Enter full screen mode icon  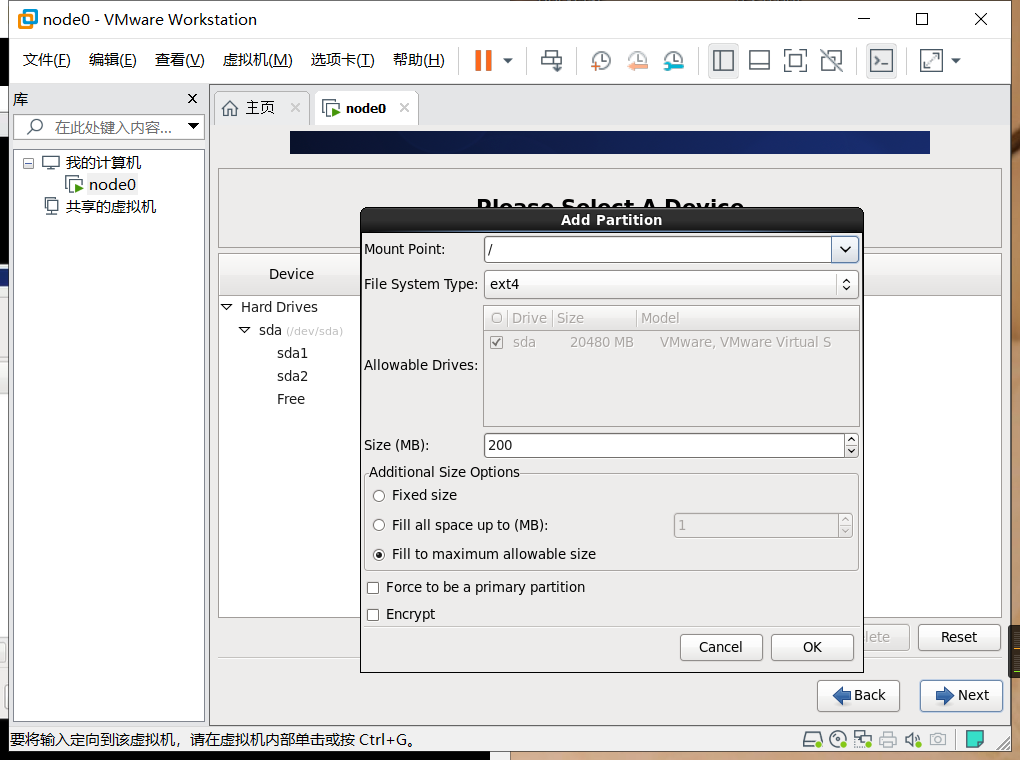tap(795, 61)
